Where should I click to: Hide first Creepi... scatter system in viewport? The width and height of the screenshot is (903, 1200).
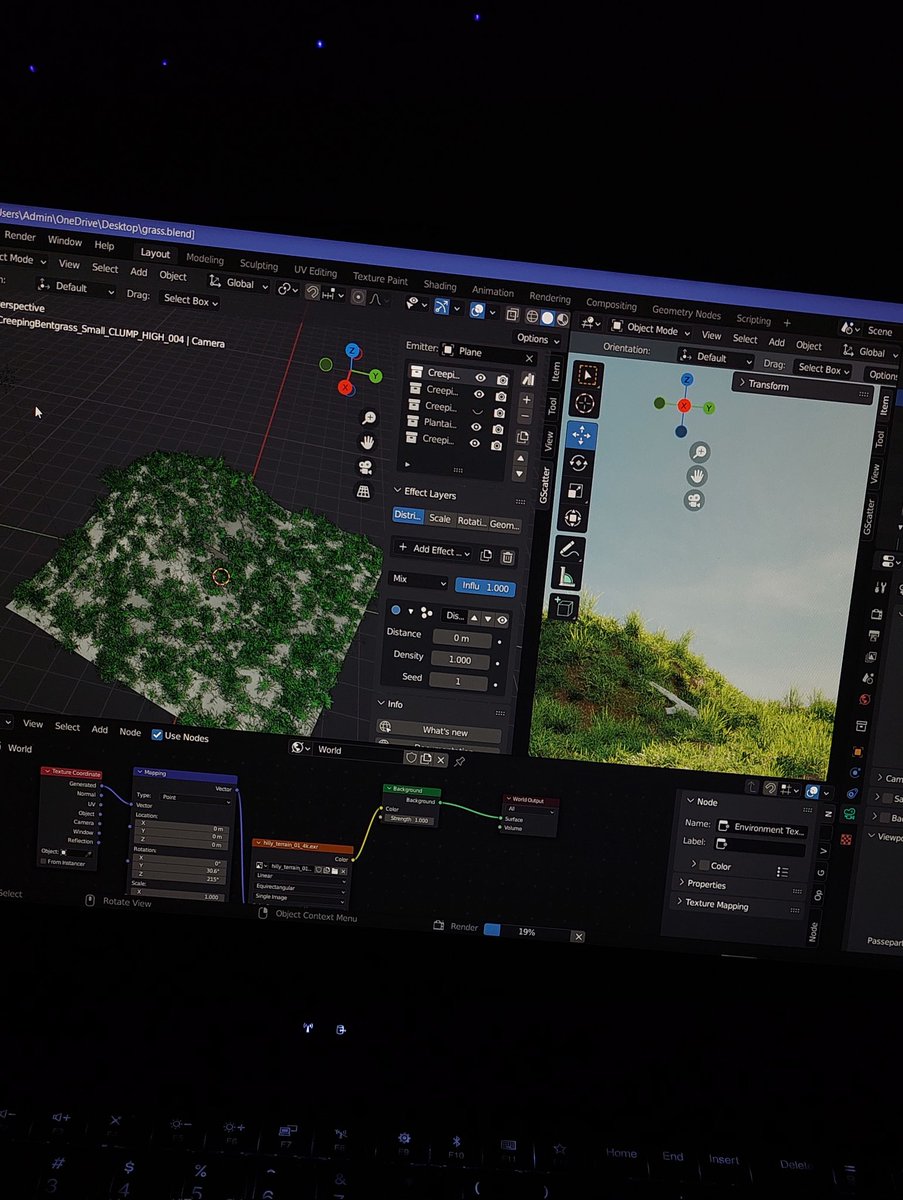pyautogui.click(x=482, y=378)
